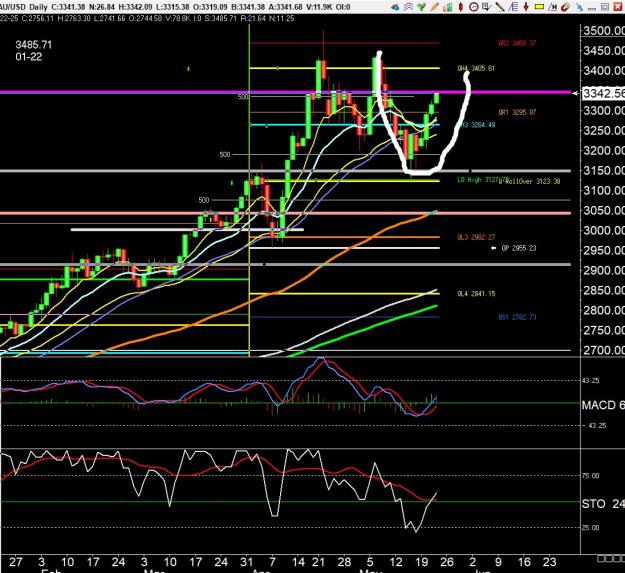Click the H3 3264.49 level label

point(478,125)
